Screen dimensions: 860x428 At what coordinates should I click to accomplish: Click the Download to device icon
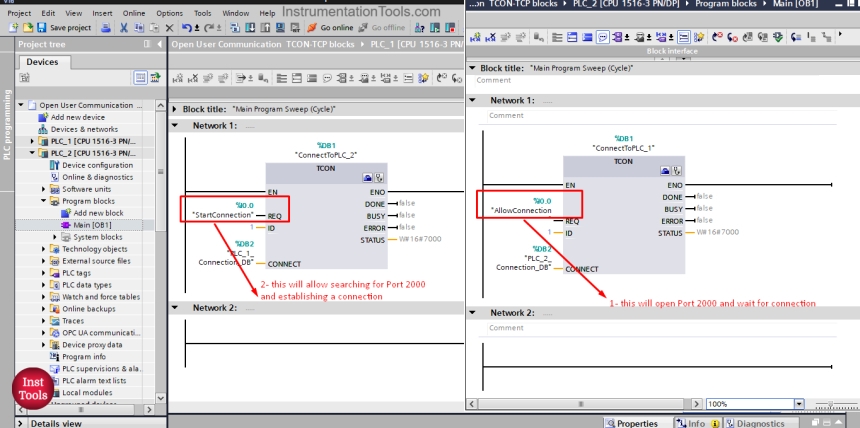click(250, 27)
